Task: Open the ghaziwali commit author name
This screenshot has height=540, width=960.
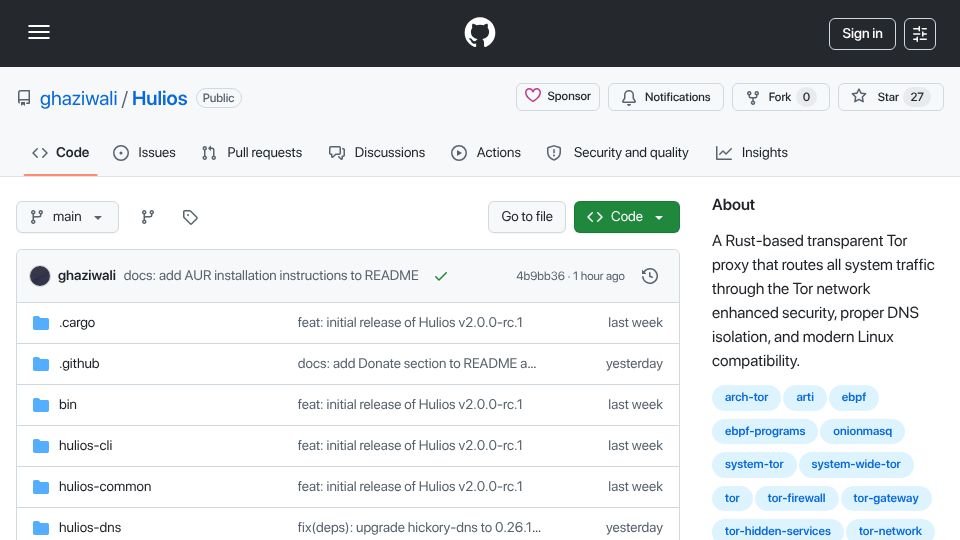Action: (86, 276)
